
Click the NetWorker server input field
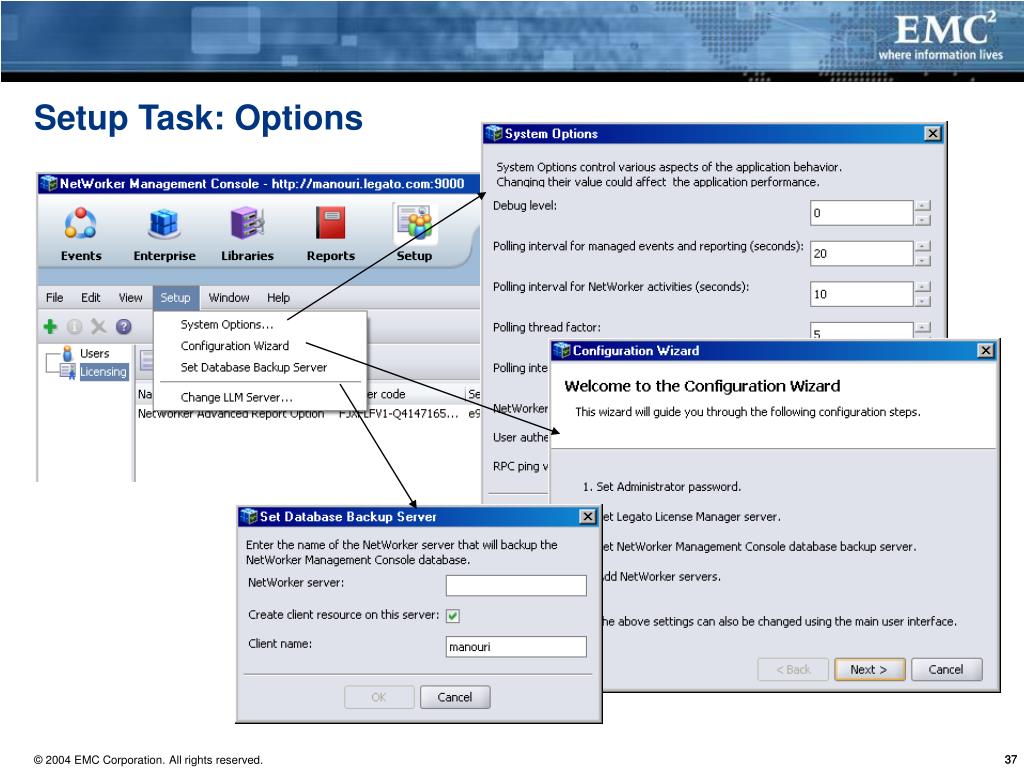[516, 585]
